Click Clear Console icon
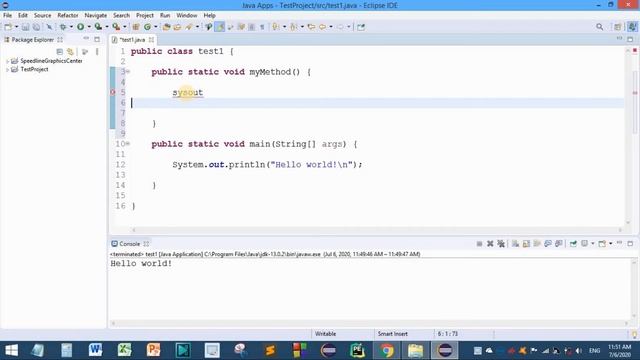This screenshot has width=640, height=360. [x=516, y=244]
